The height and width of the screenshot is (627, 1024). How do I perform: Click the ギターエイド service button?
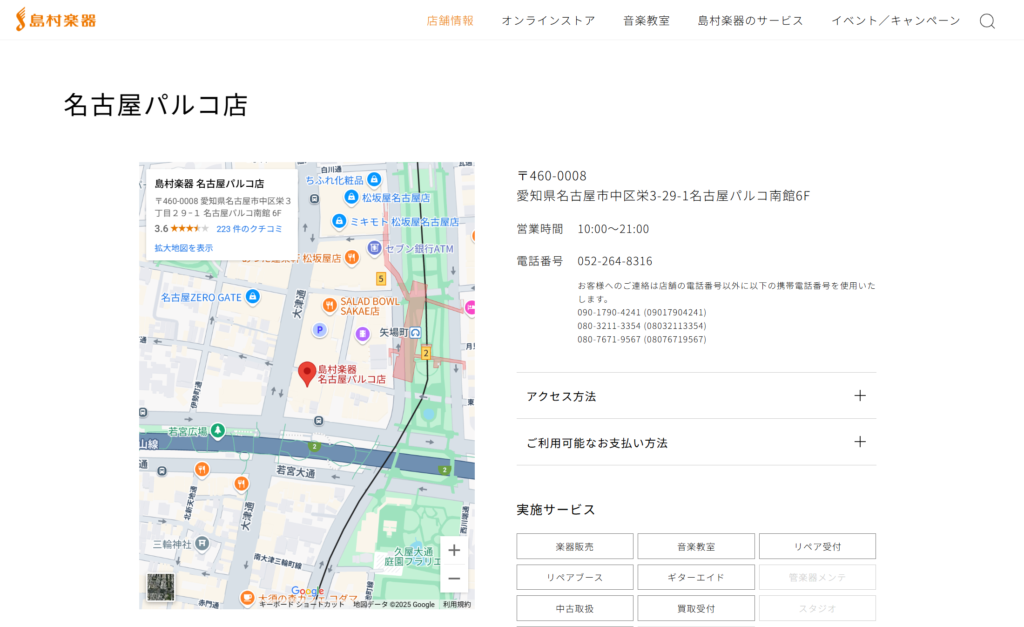[x=696, y=577]
